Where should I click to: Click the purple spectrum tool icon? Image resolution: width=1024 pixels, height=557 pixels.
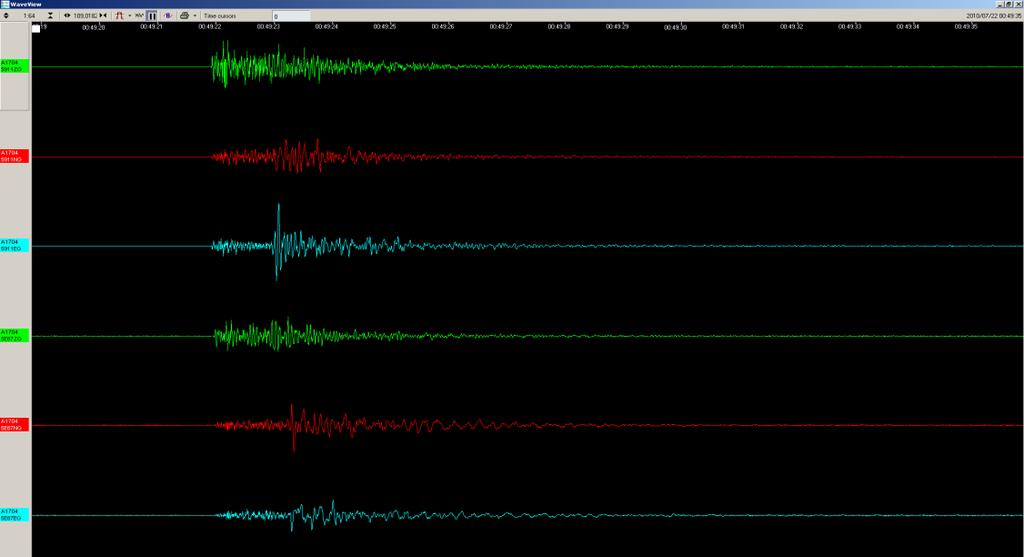(168, 16)
